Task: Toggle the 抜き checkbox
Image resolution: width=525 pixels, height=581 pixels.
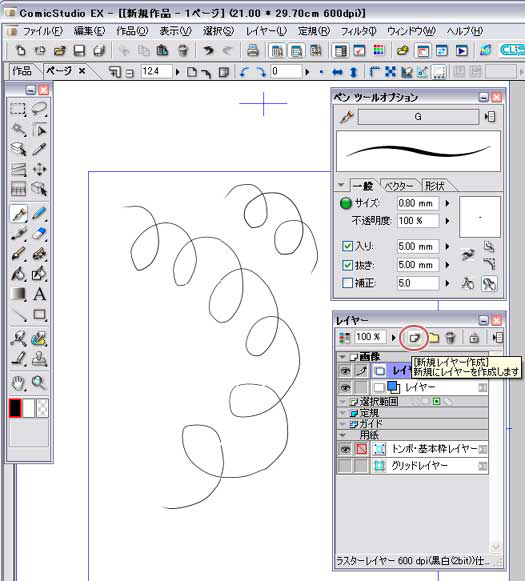Action: click(348, 265)
